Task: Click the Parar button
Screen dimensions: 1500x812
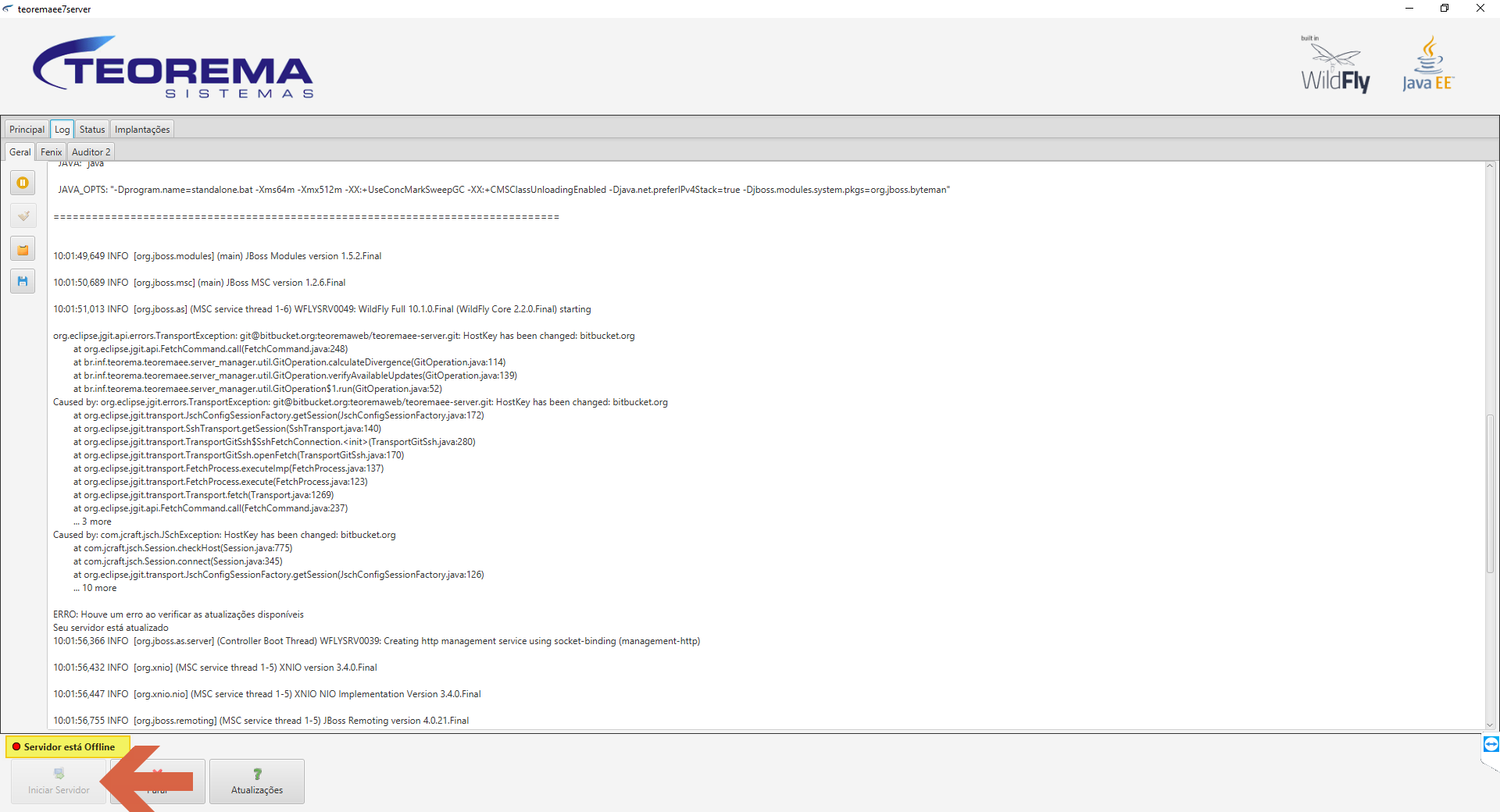Action: (158, 782)
